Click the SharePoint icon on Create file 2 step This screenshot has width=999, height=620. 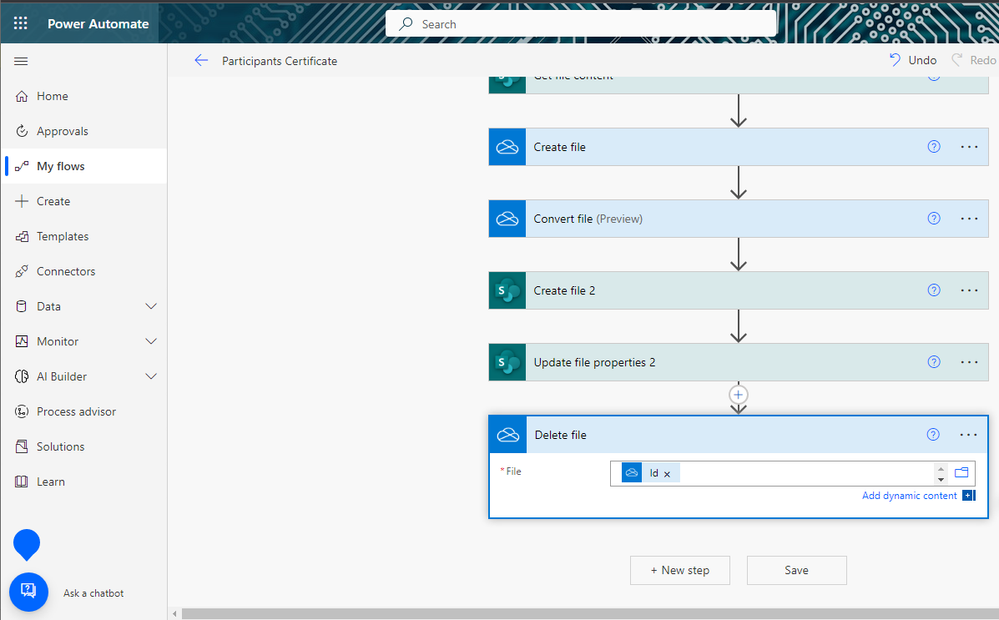pos(507,291)
